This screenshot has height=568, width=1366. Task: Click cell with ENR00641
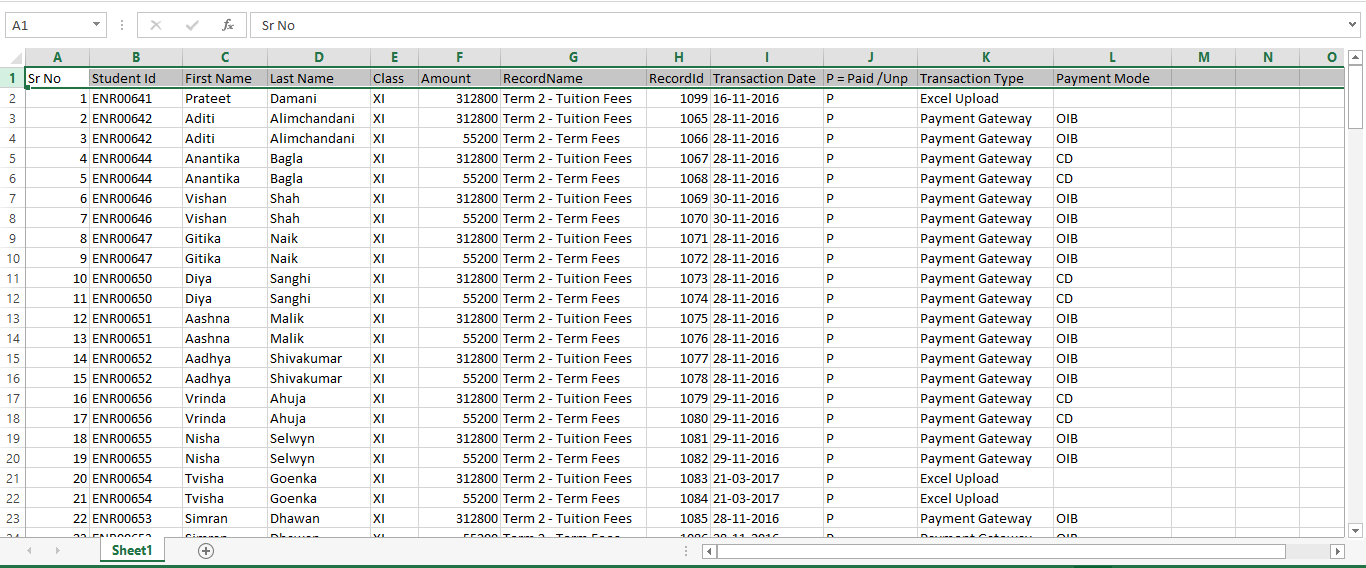tap(136, 98)
